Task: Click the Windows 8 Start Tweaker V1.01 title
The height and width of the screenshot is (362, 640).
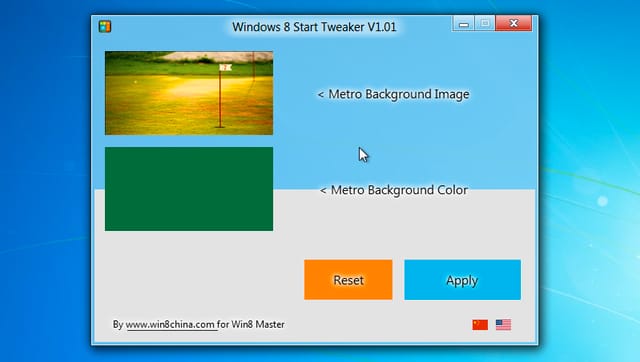Action: pyautogui.click(x=314, y=27)
